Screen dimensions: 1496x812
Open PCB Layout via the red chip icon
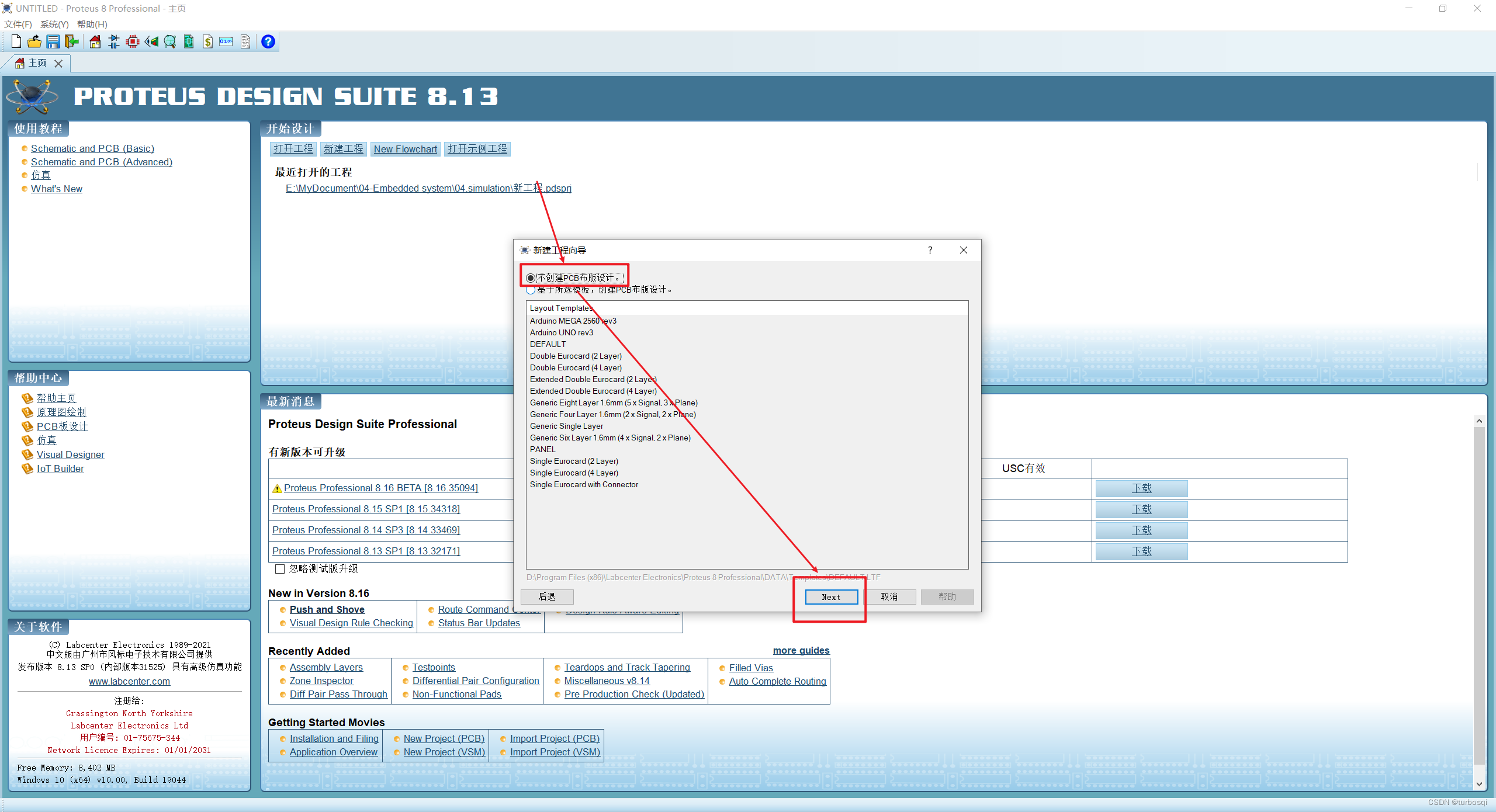point(133,41)
